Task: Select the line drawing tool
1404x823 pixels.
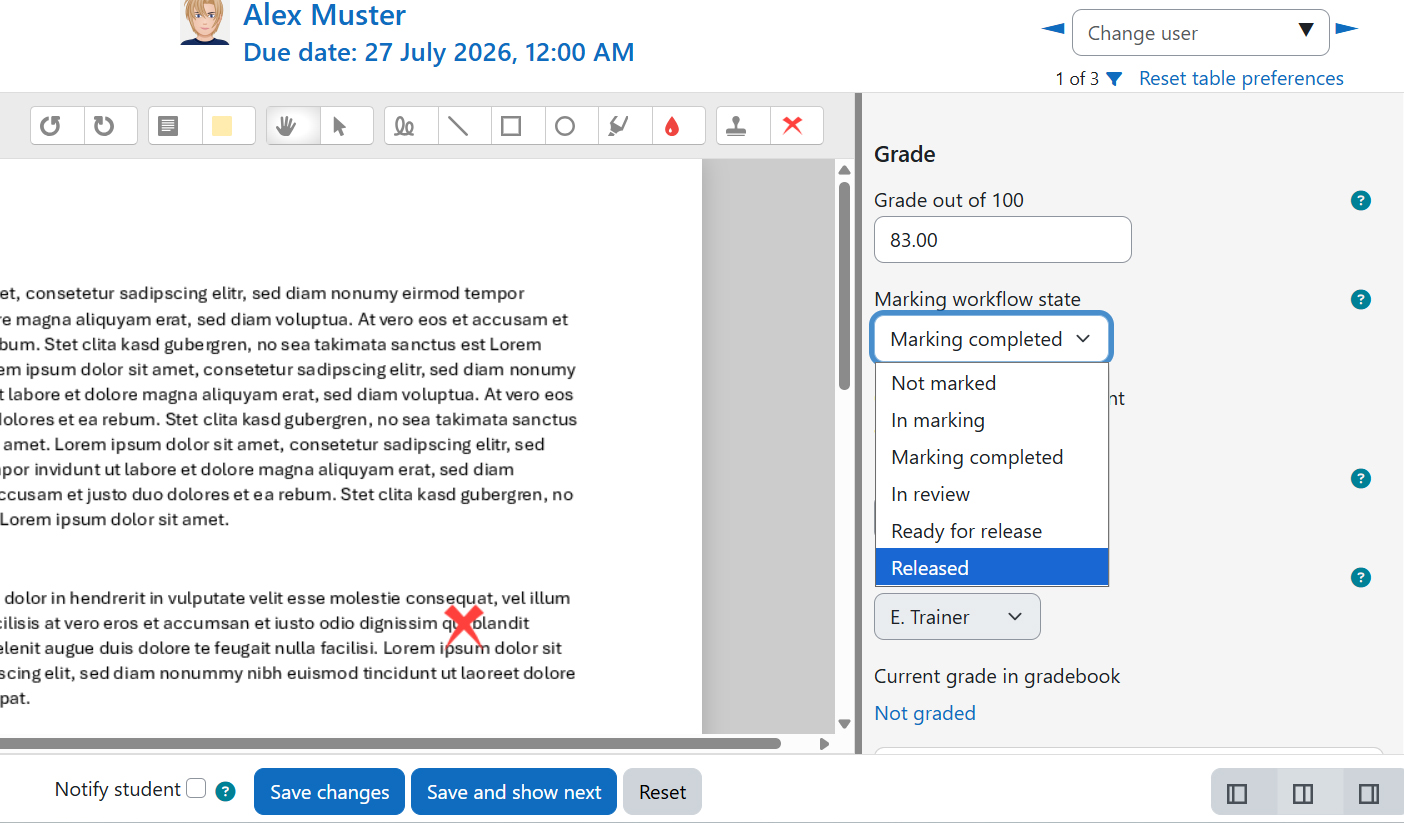Action: tap(464, 126)
